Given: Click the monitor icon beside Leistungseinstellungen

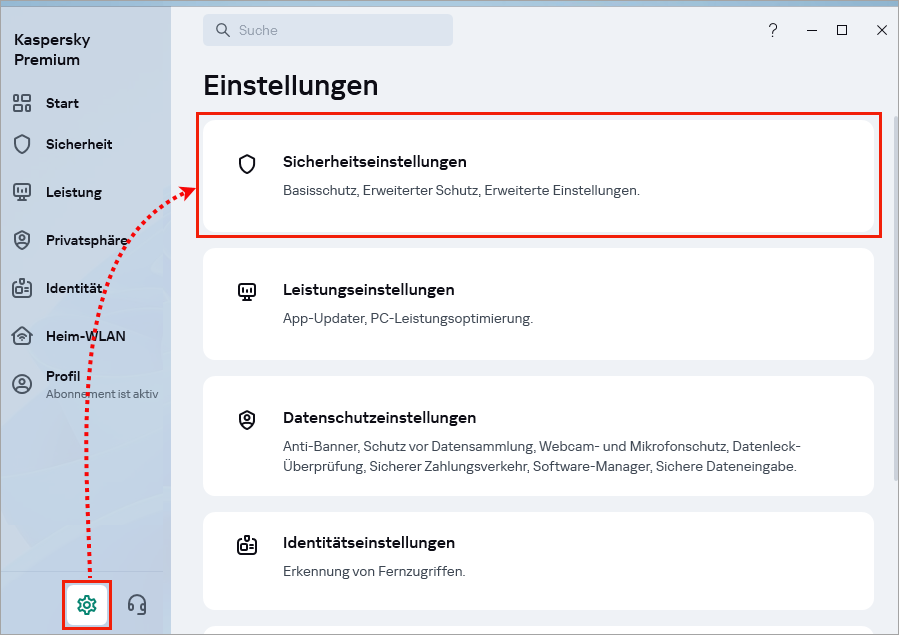Looking at the screenshot, I should click(247, 292).
